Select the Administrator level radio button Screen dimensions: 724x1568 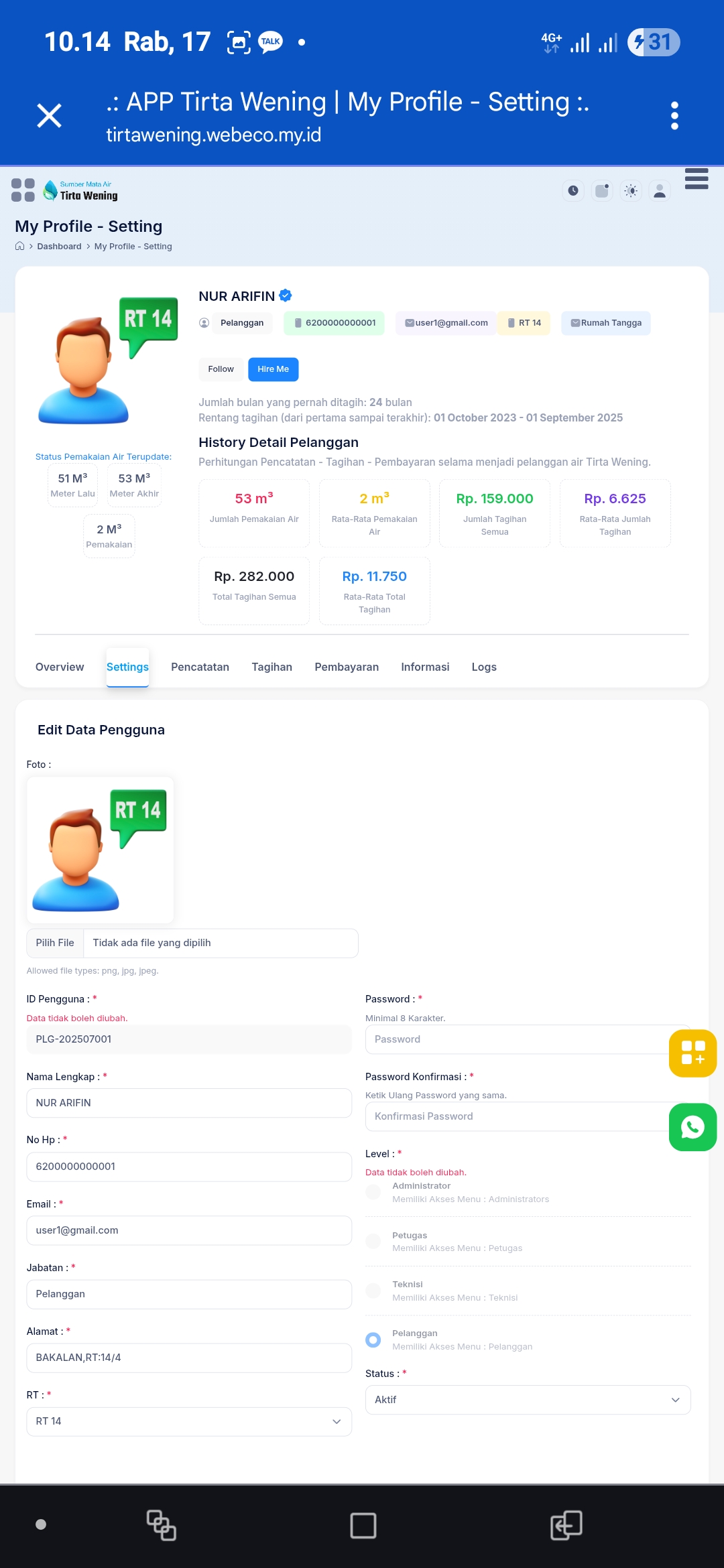(373, 1192)
